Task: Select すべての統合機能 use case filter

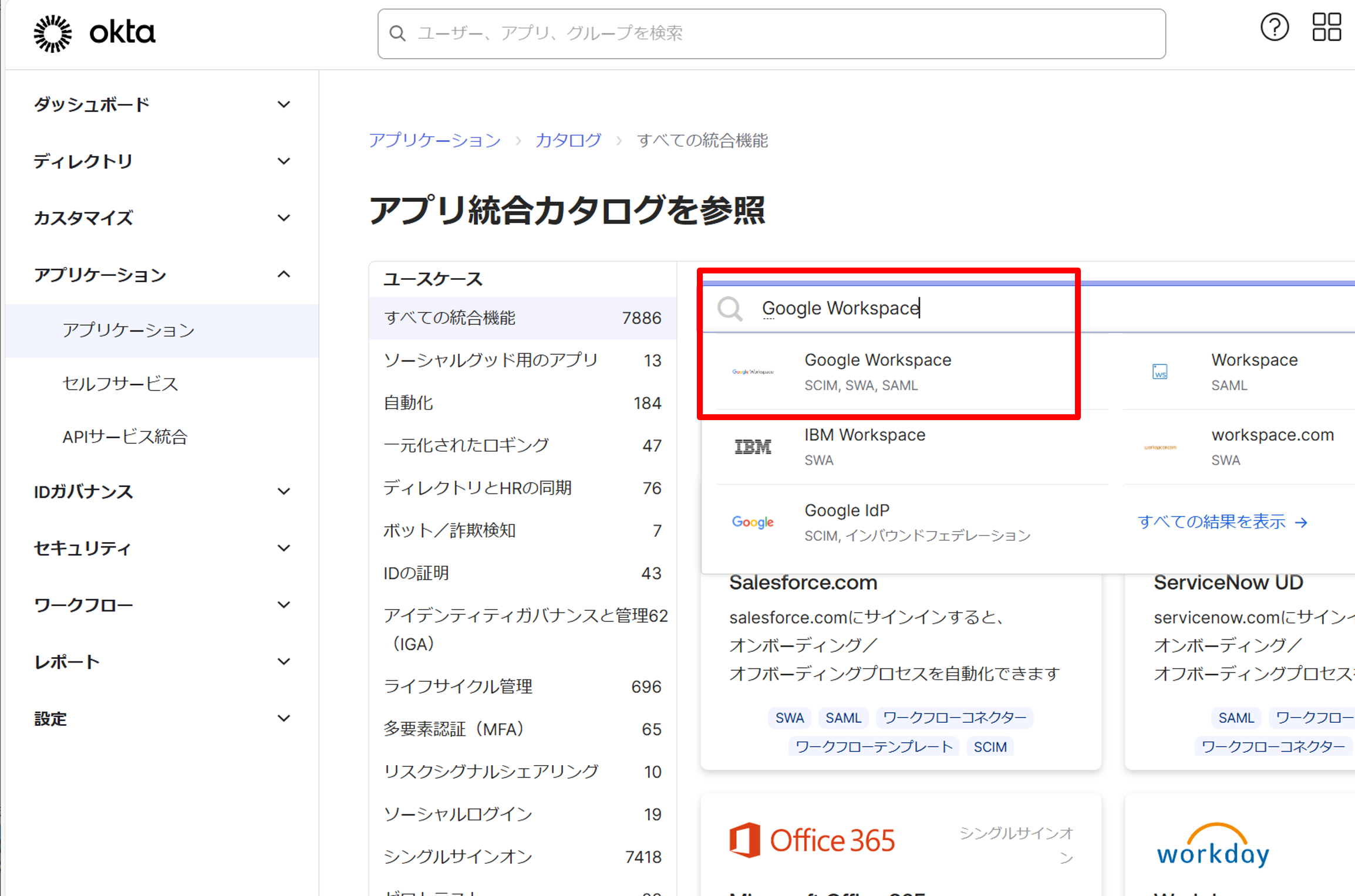Action: click(523, 318)
